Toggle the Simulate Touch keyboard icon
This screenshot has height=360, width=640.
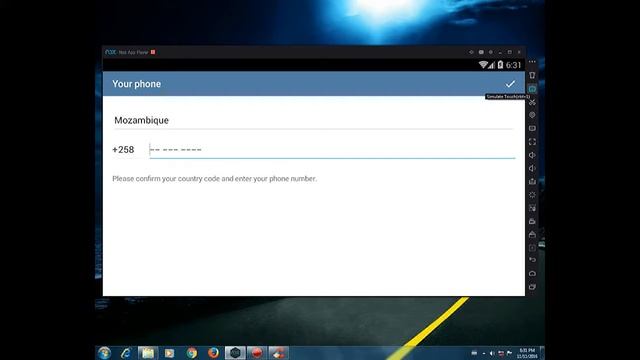click(x=532, y=89)
